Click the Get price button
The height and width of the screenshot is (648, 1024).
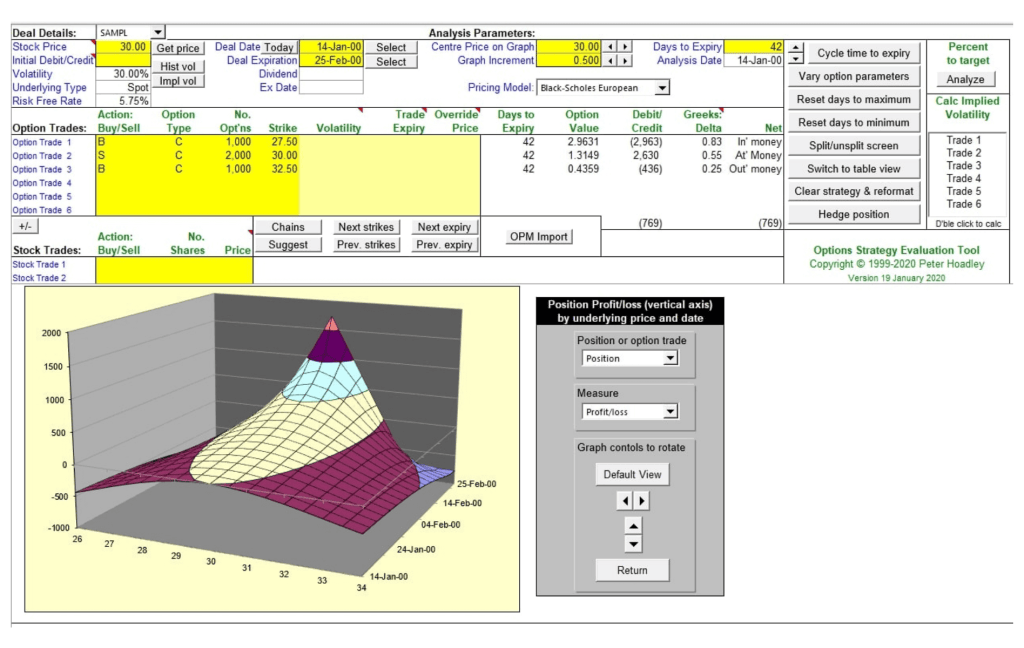click(178, 48)
